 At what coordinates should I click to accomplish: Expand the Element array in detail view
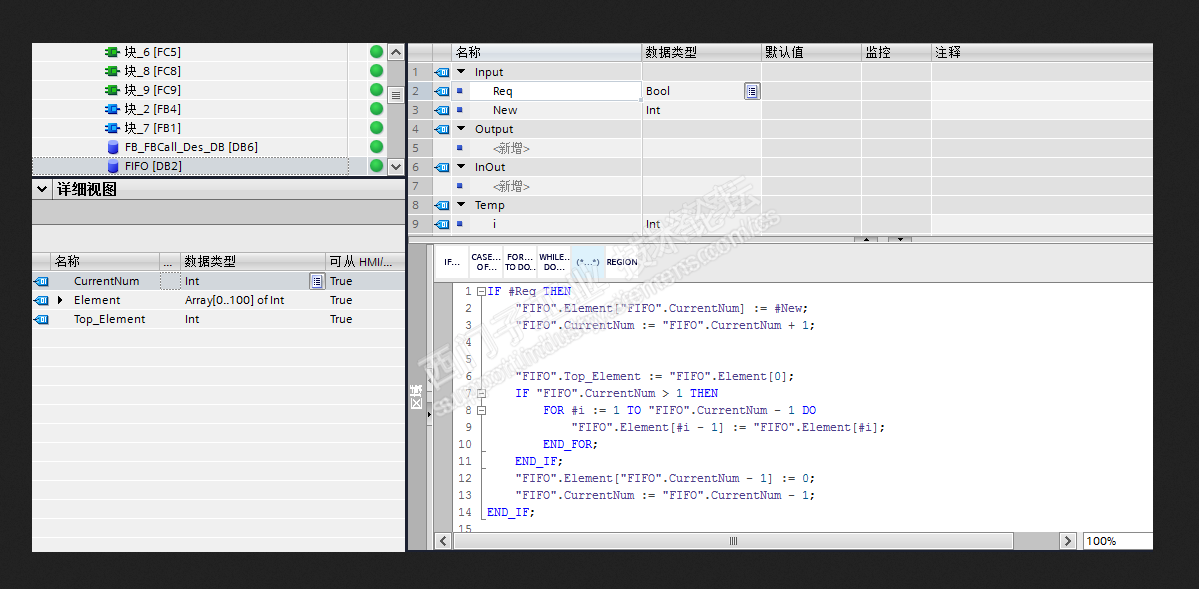tap(60, 301)
